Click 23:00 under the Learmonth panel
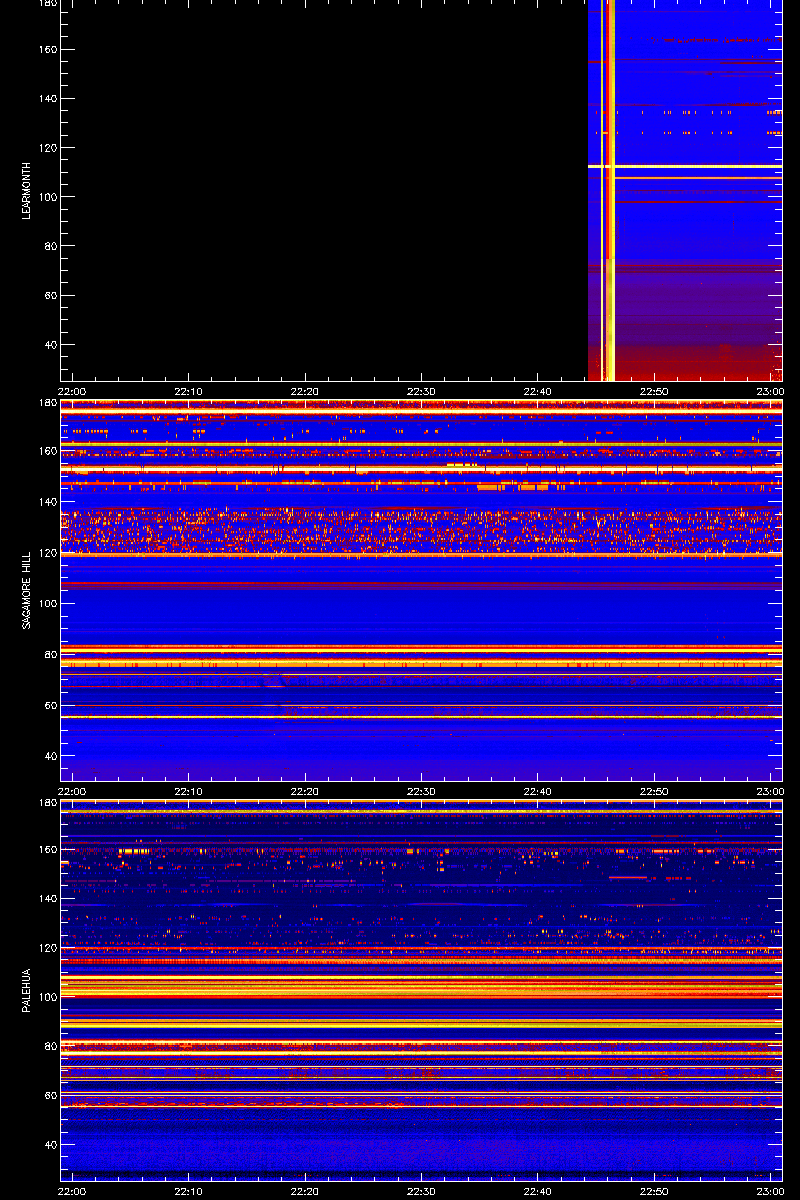Viewport: 800px width, 1200px height. tap(770, 391)
